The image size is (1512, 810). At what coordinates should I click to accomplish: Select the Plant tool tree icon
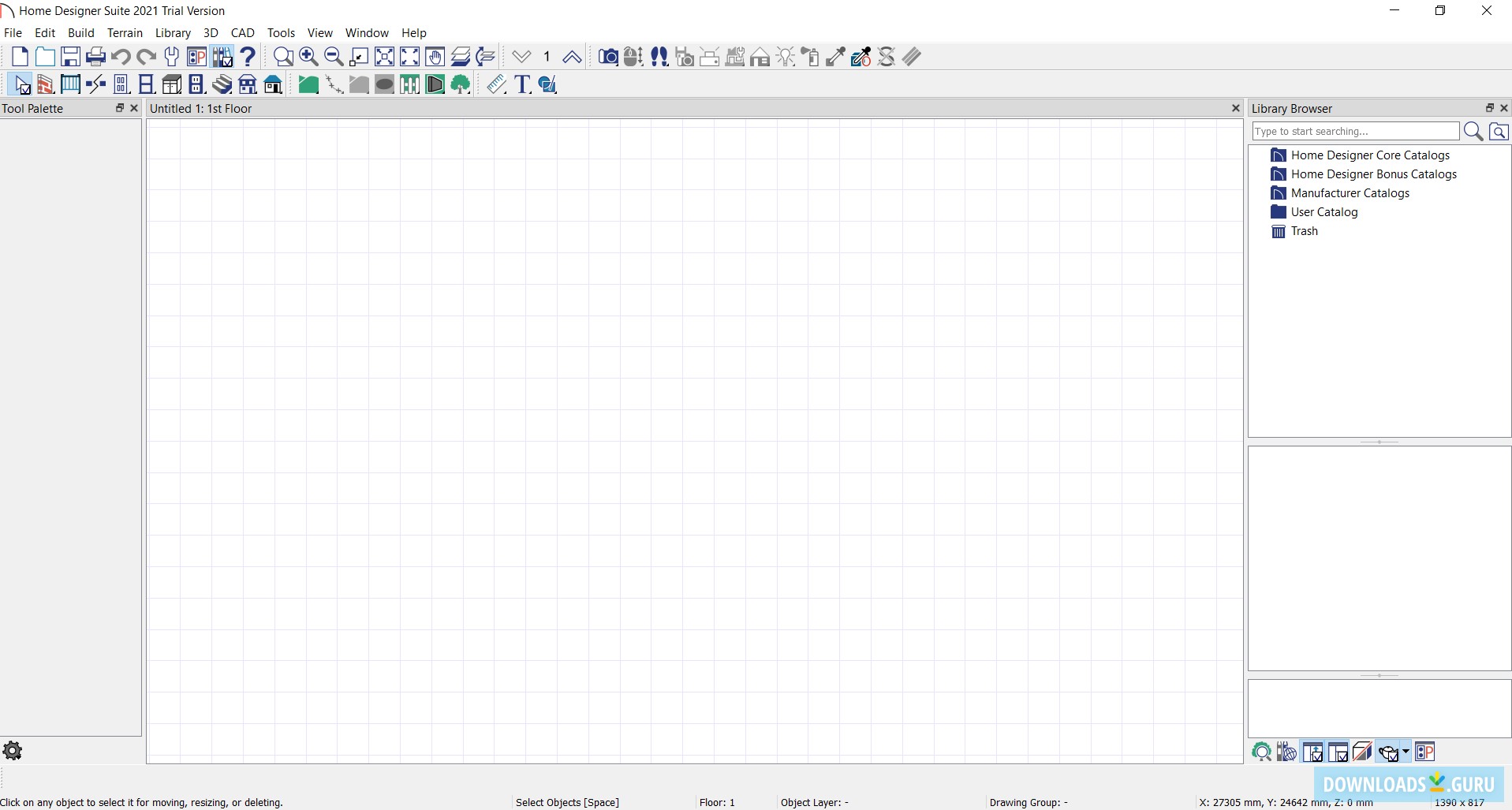pos(461,84)
